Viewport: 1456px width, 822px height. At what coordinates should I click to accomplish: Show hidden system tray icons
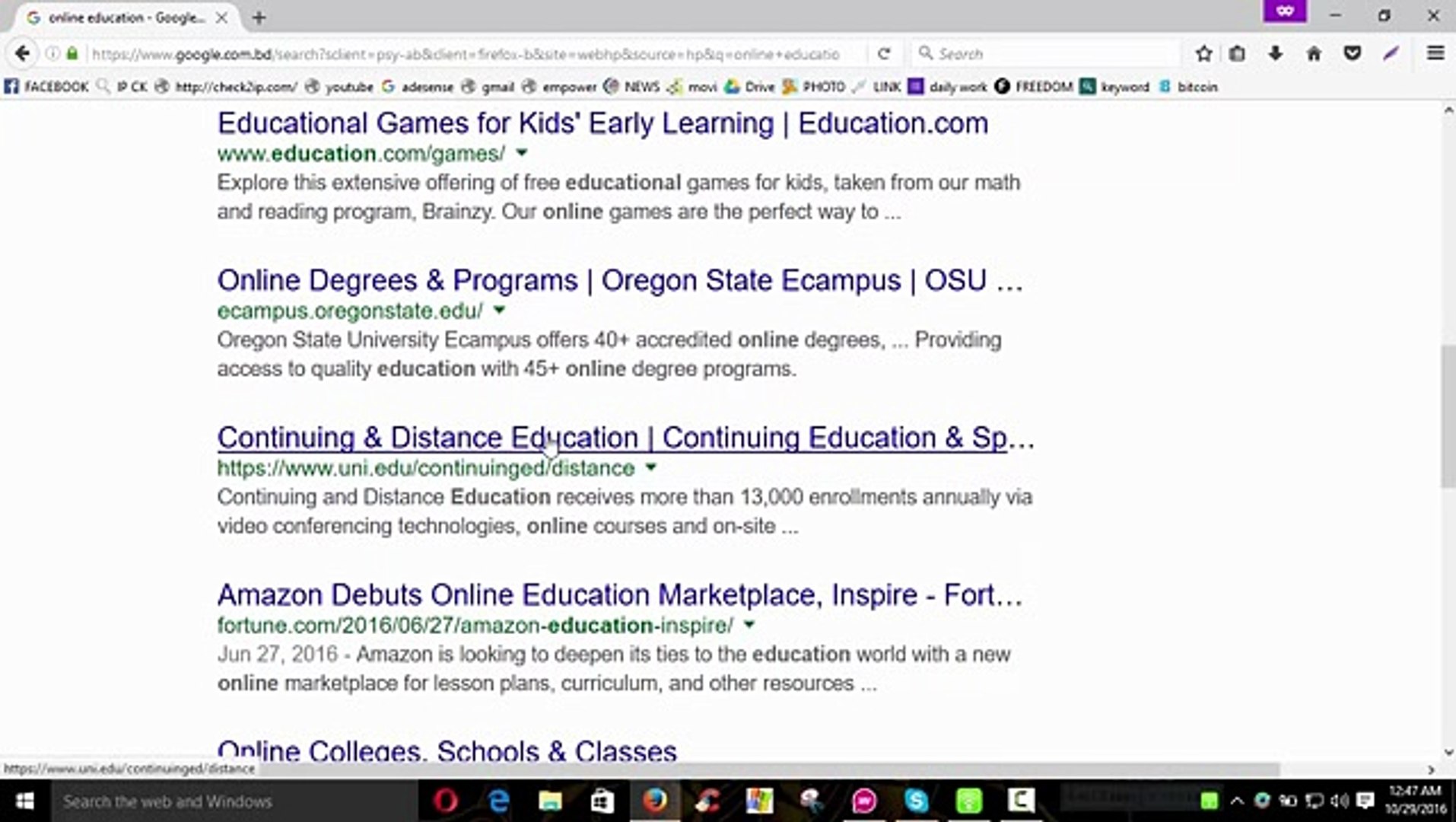pyautogui.click(x=1237, y=801)
